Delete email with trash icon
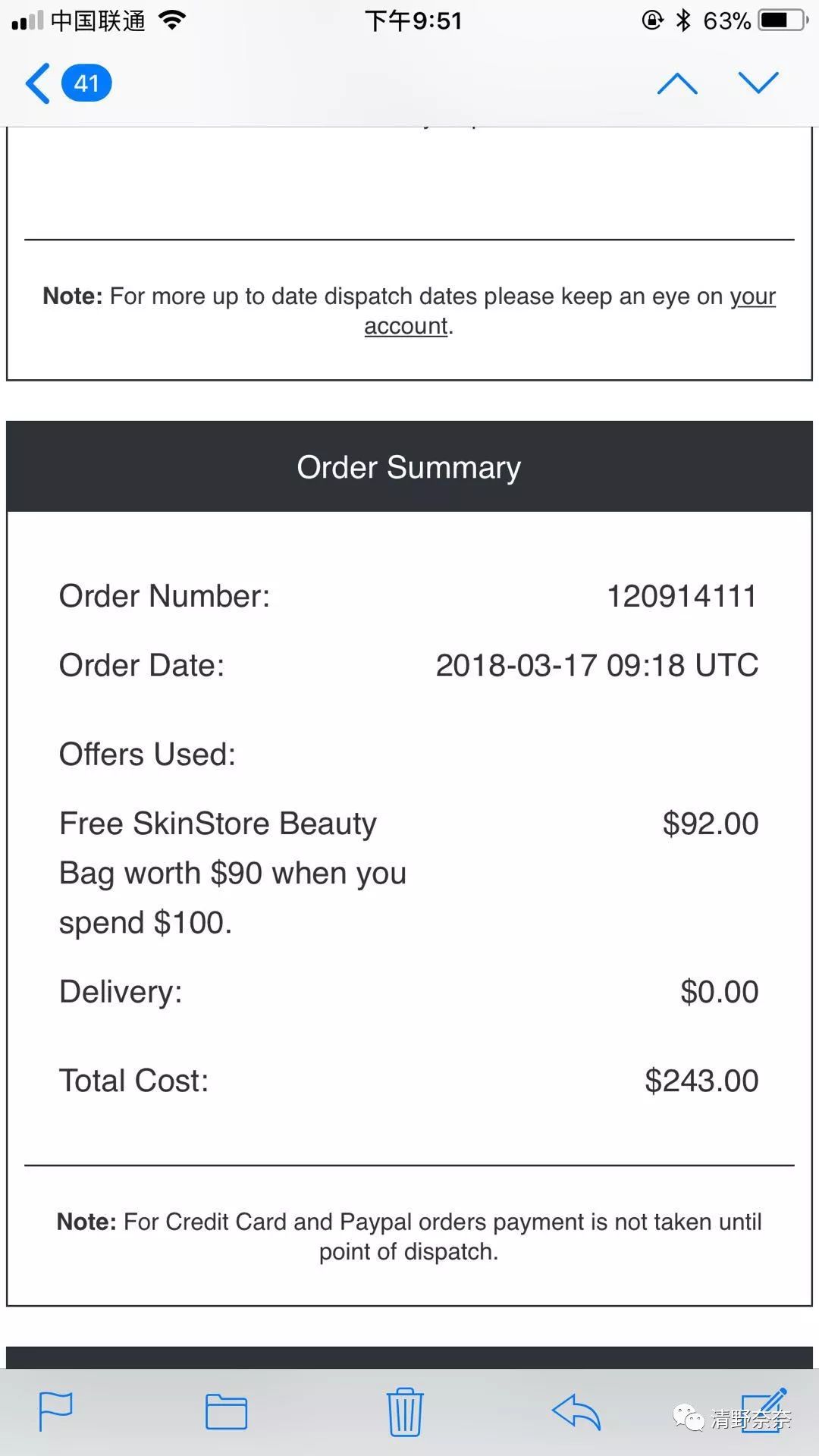The width and height of the screenshot is (819, 1456). (x=405, y=1411)
